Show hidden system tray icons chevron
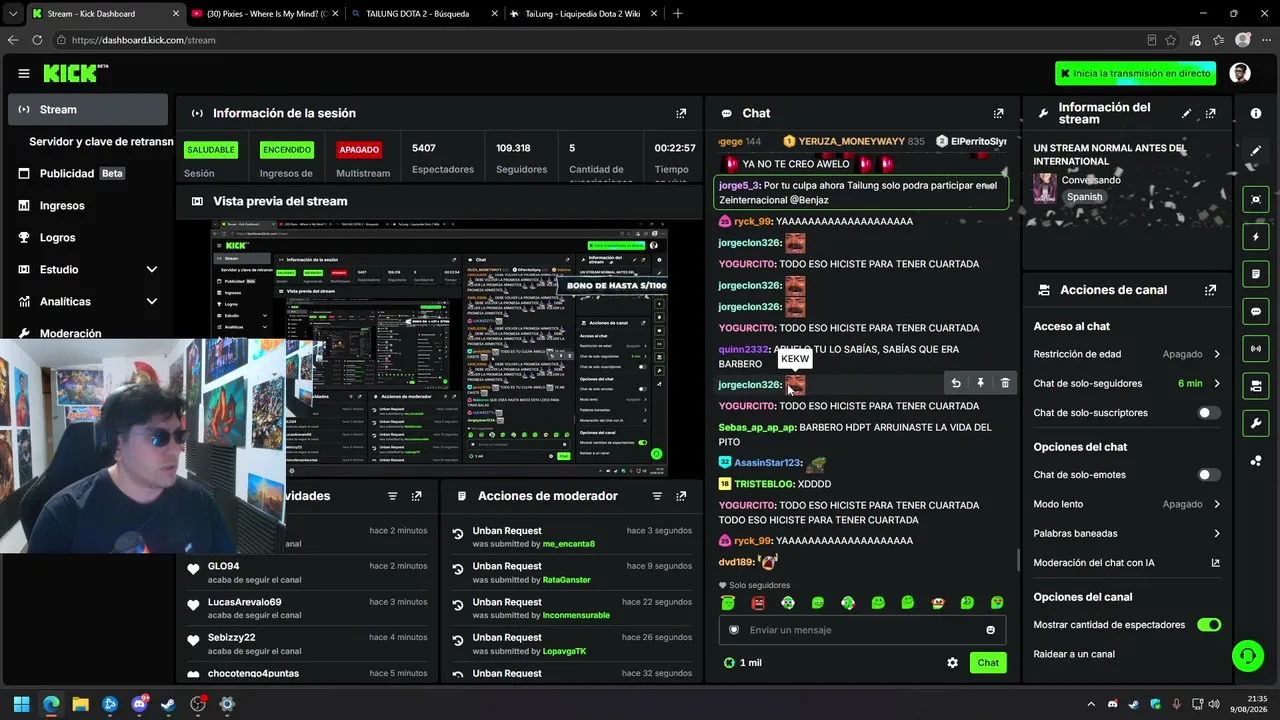 1093,704
